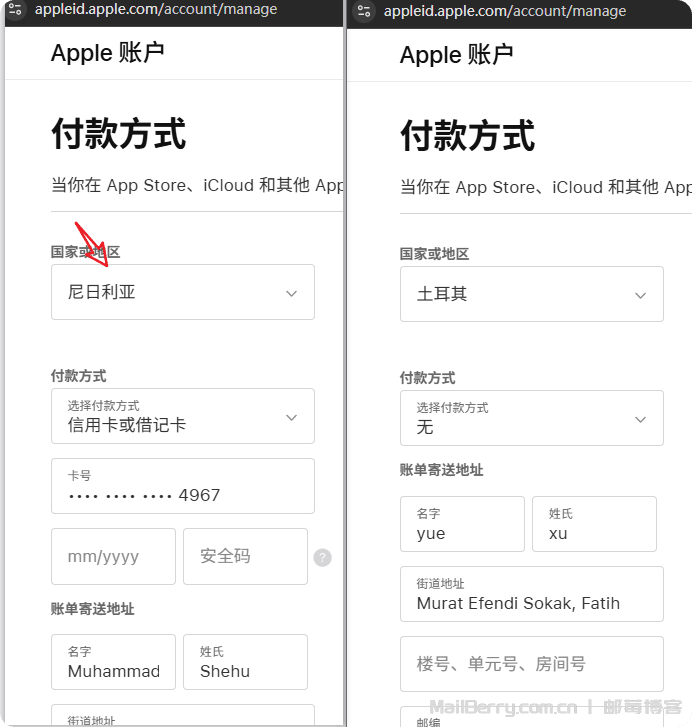Viewport: 692px width, 727px height.
Task: Click the site settings icon in left address bar
Action: pos(15,9)
